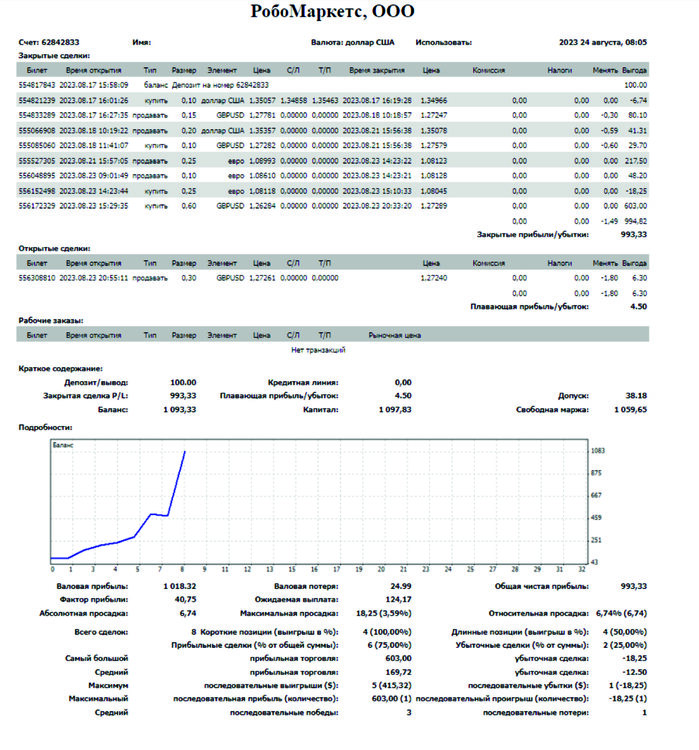Viewport: 699px width, 750px height.
Task: Select the margin value 38.18
Action: [x=636, y=396]
